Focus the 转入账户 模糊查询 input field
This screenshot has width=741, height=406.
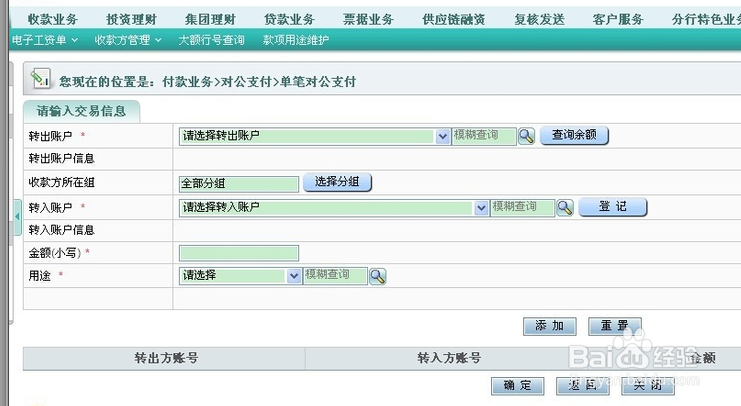pos(523,207)
